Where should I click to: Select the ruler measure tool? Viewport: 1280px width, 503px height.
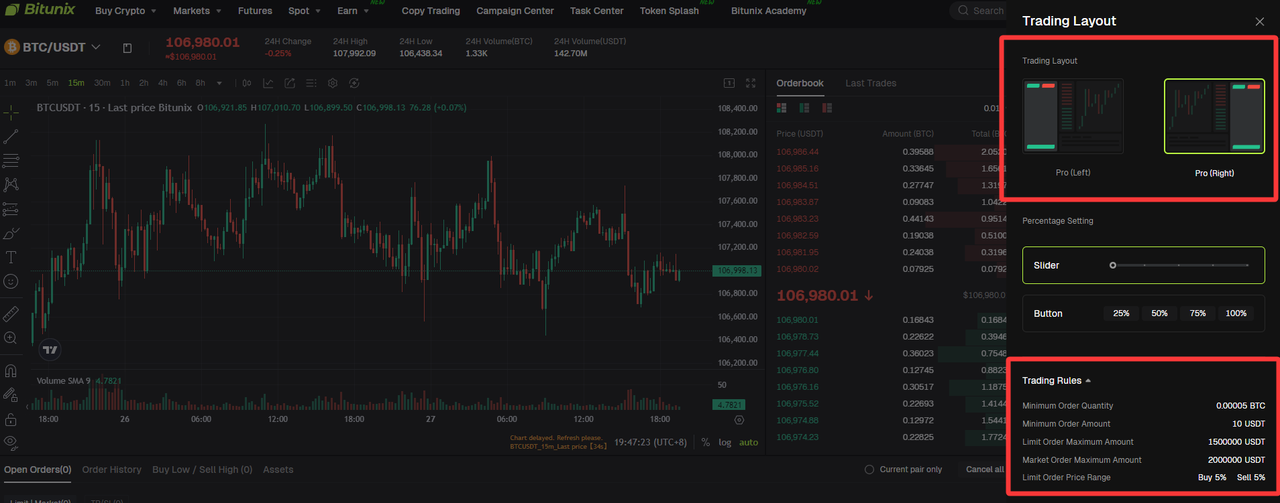[x=11, y=313]
